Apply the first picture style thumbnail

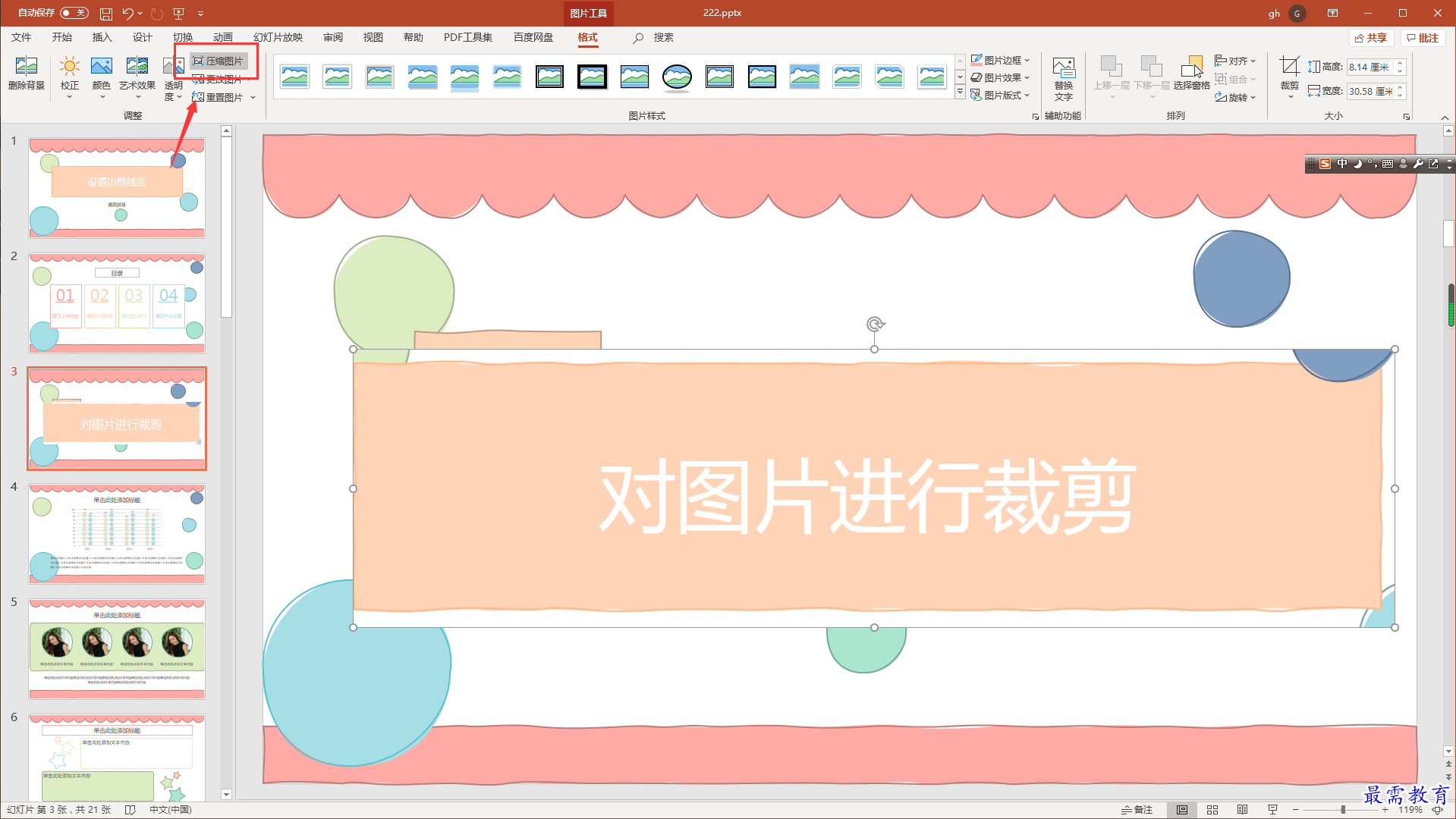[294, 76]
